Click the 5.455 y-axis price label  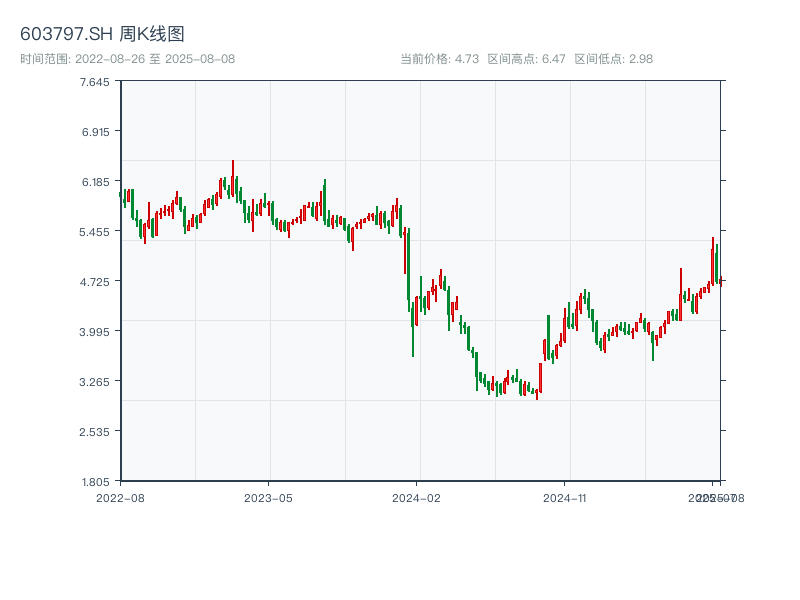95,232
